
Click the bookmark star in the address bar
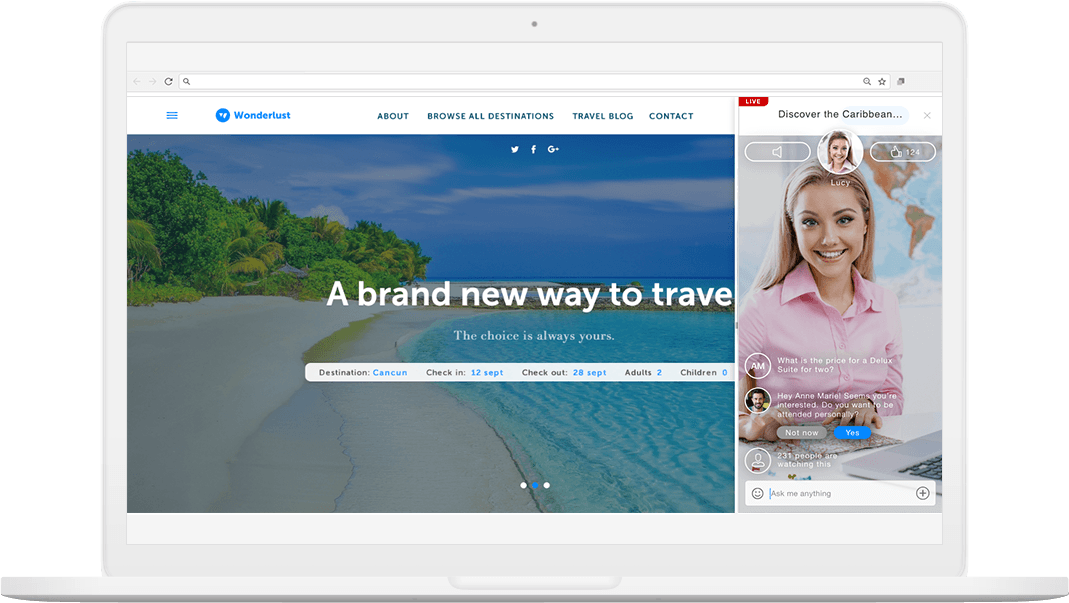pyautogui.click(x=881, y=81)
